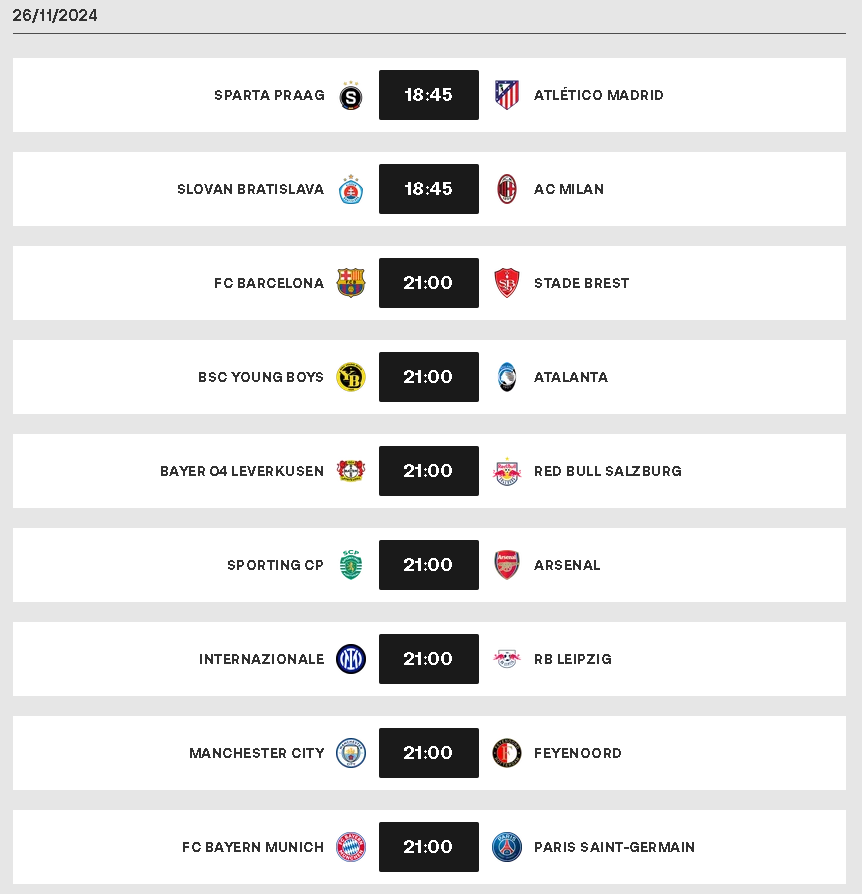862x894 pixels.
Task: Open the Slovan Bratislava team name link
Action: tap(250, 189)
